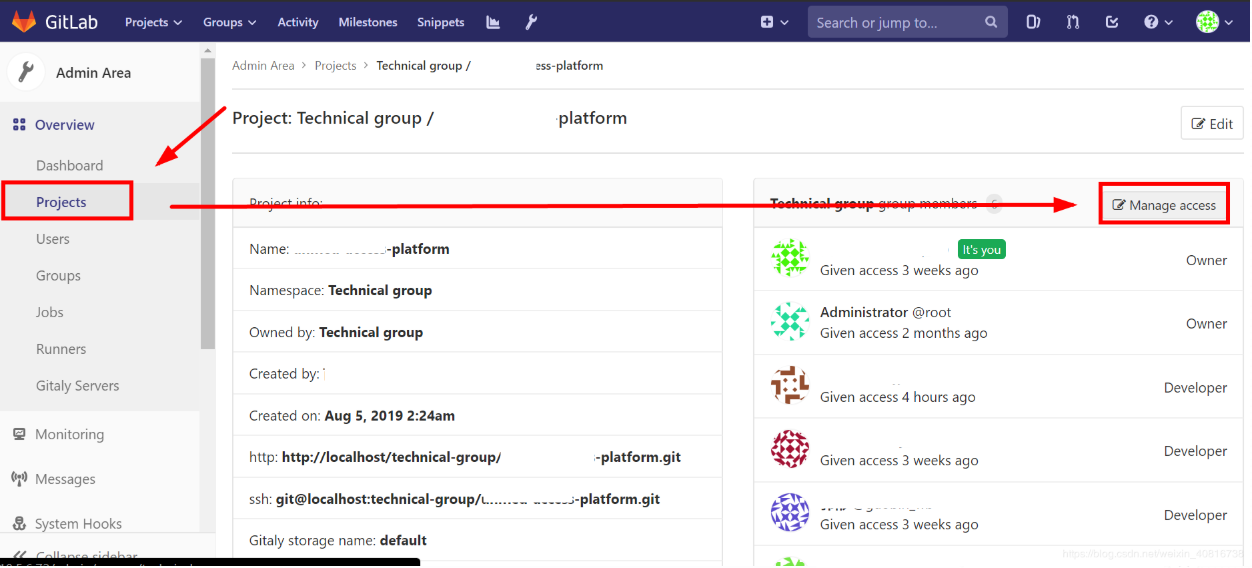
Task: Go to Activity in the top navbar
Action: coord(298,22)
